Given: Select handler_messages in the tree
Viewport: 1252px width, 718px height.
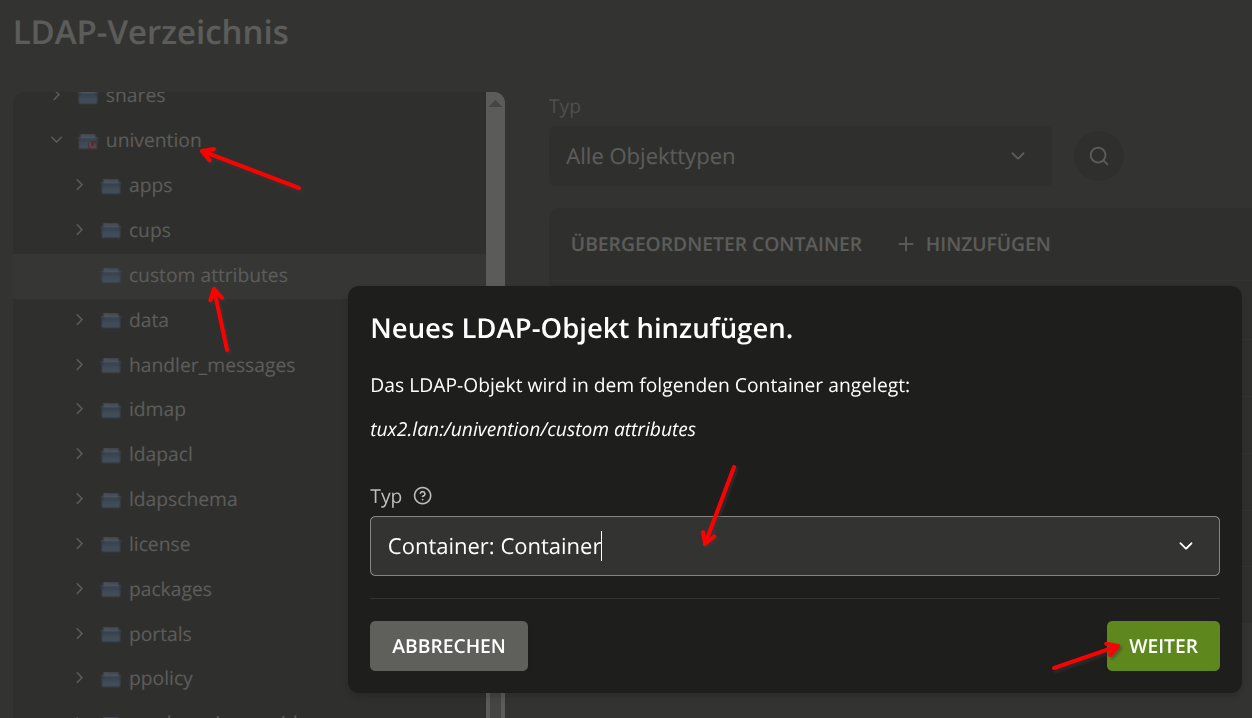Looking at the screenshot, I should (x=211, y=365).
